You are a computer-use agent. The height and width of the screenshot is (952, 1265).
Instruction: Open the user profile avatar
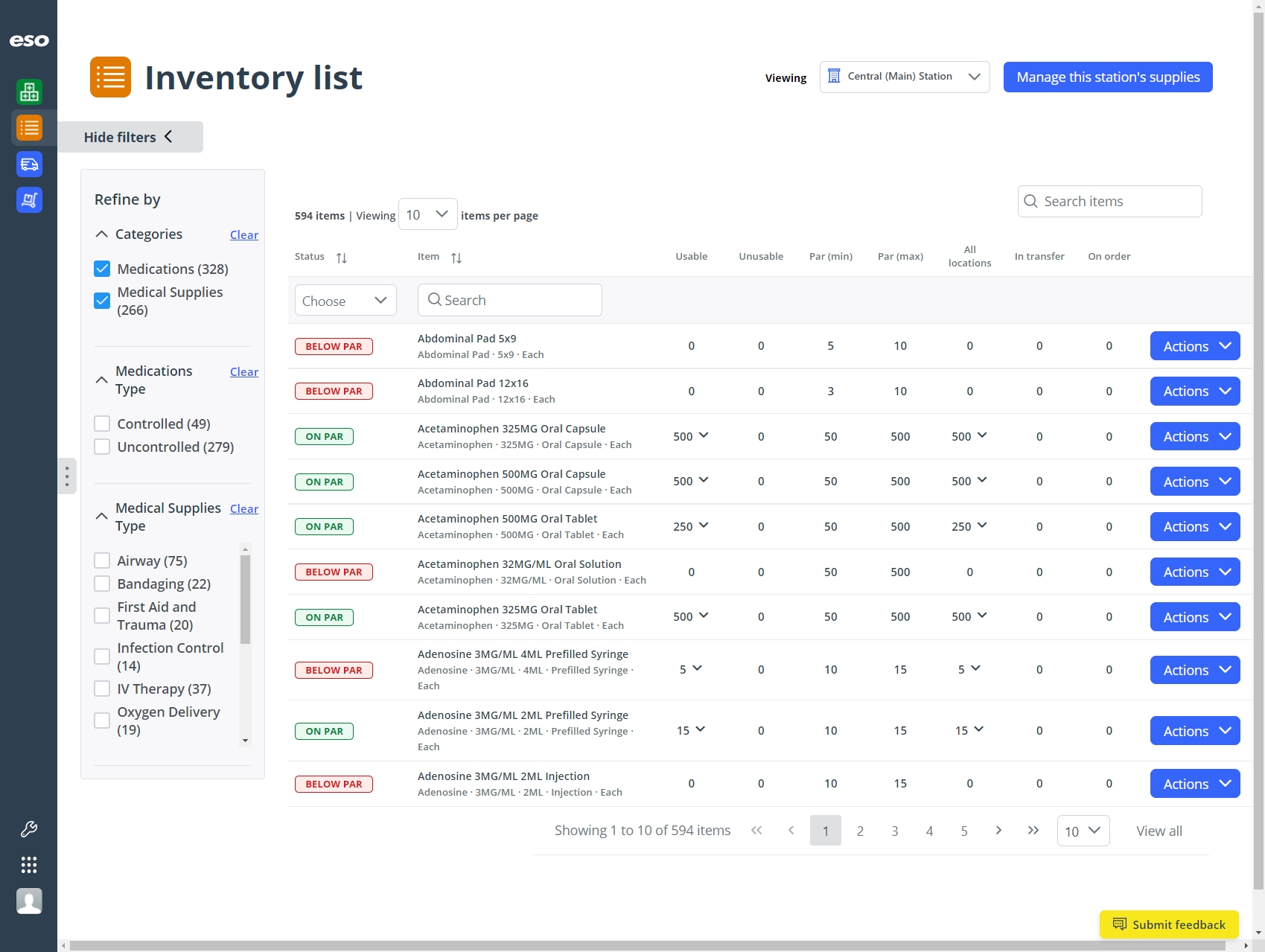[29, 901]
